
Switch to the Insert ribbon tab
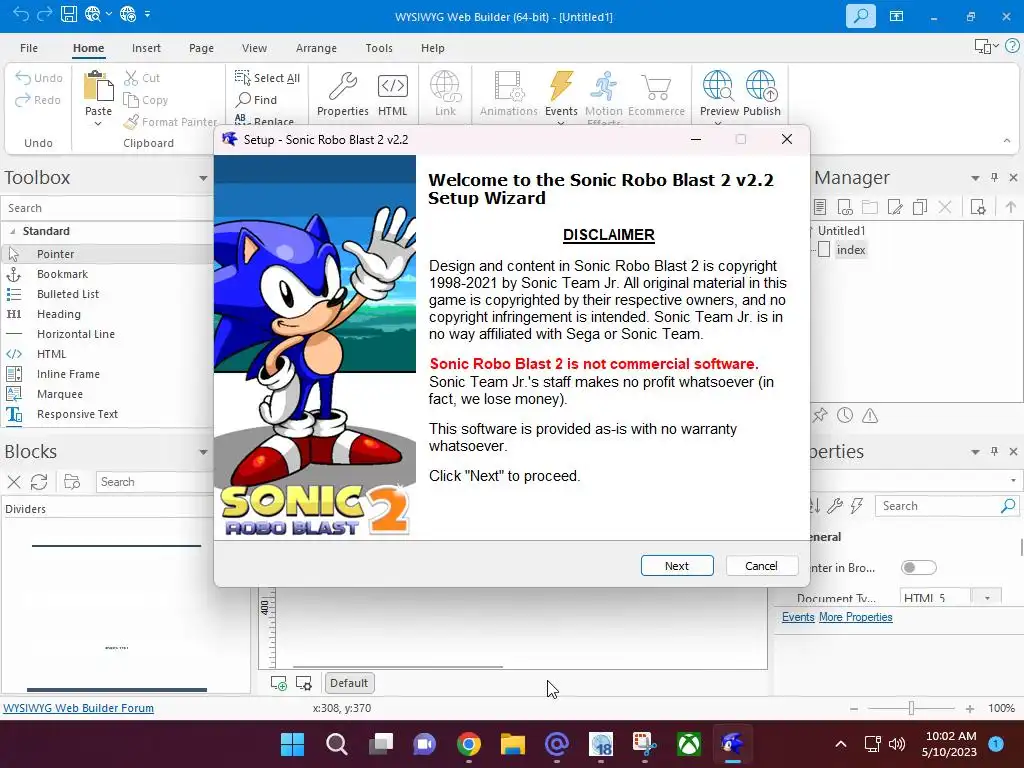[146, 48]
